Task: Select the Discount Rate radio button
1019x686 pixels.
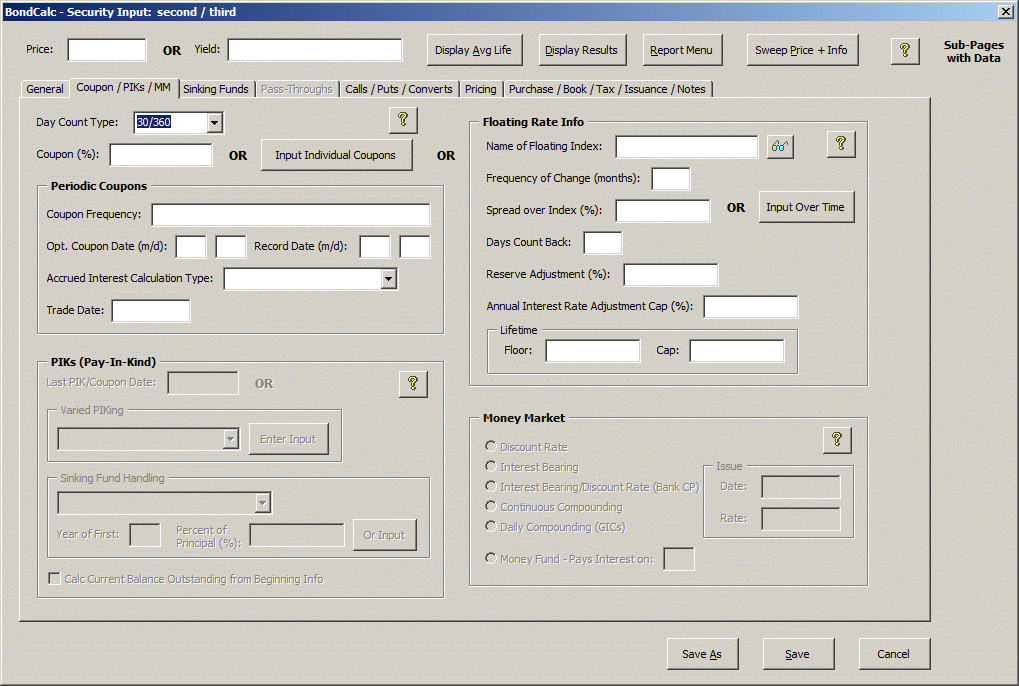Action: [x=491, y=446]
